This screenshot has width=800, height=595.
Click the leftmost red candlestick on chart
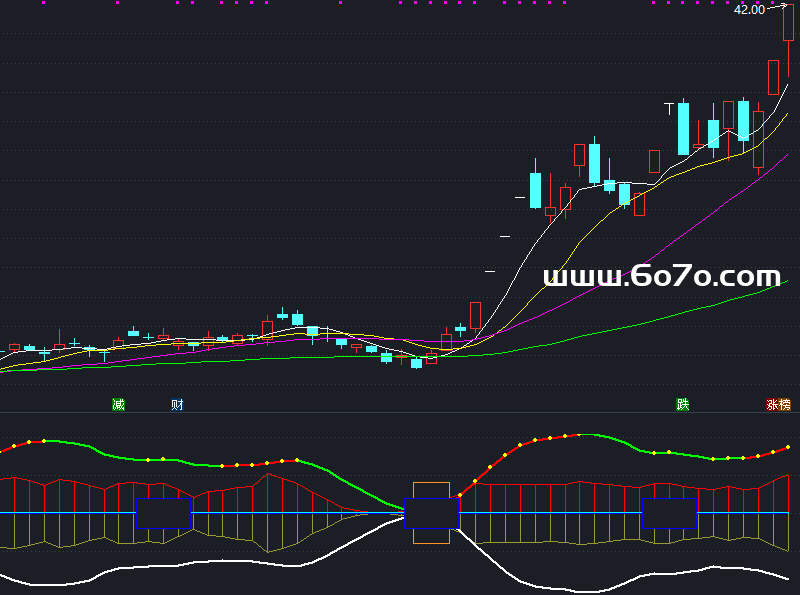point(14,347)
